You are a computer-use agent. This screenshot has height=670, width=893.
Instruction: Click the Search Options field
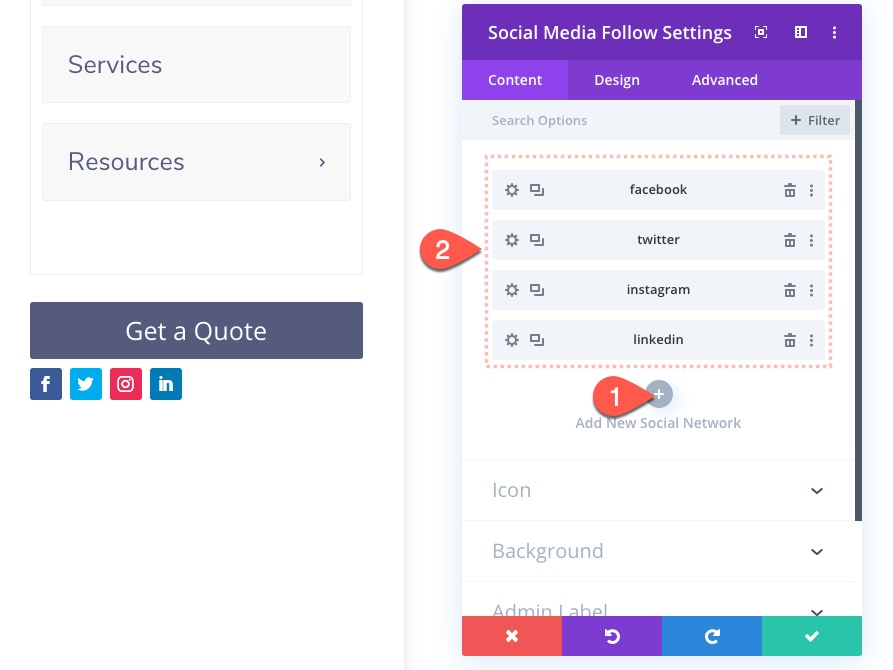(560, 120)
